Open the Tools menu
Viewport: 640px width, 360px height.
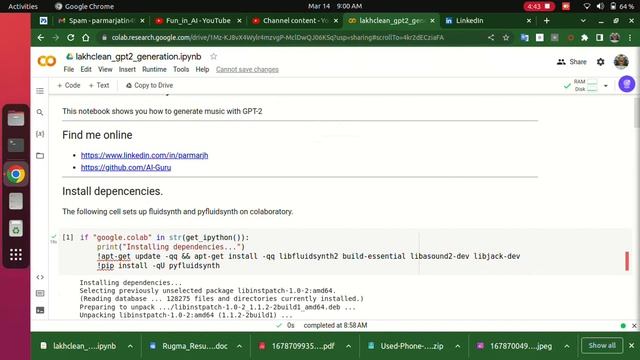tap(181, 69)
